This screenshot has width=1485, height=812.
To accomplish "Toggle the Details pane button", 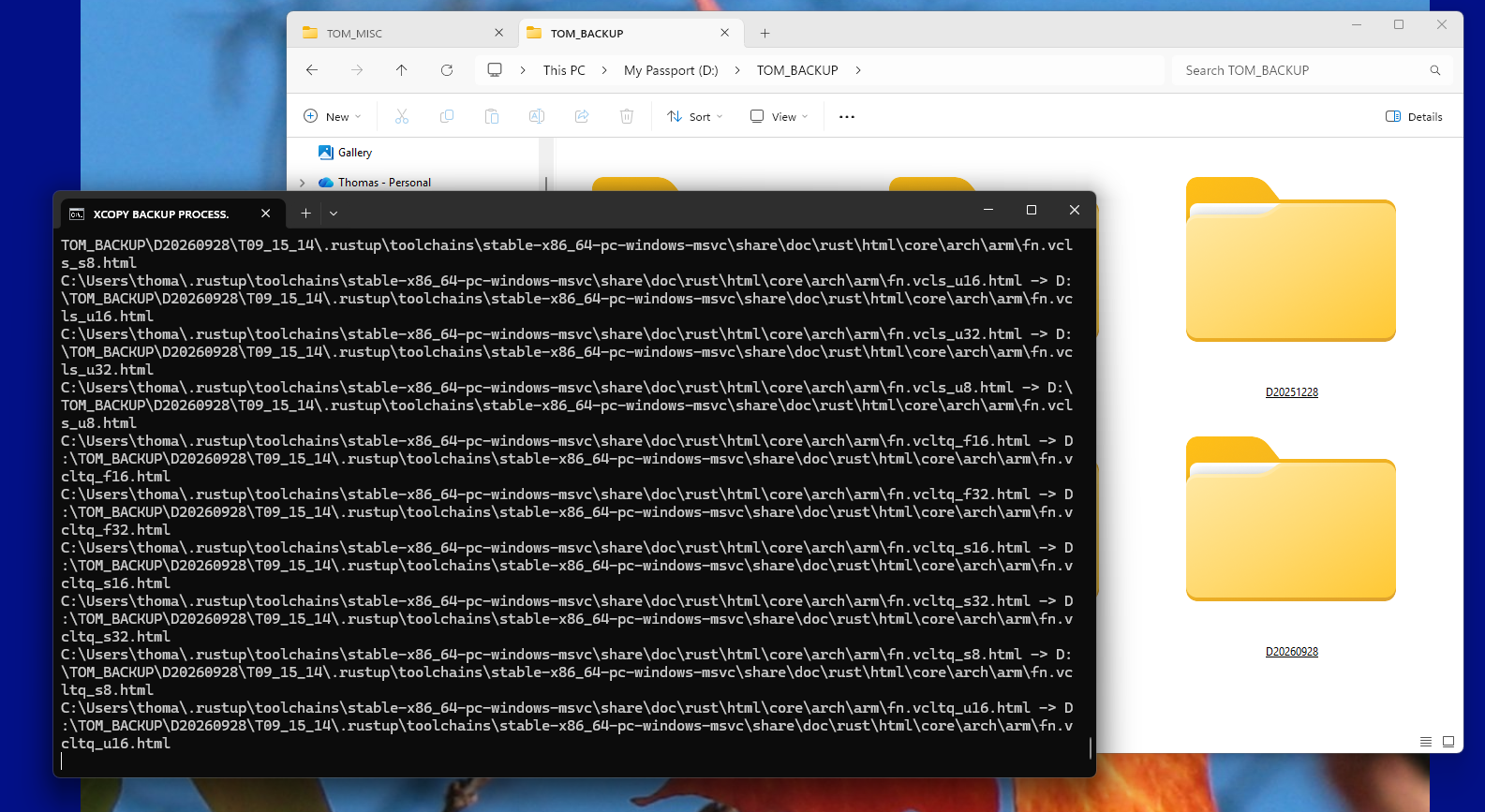I will (x=1414, y=117).
